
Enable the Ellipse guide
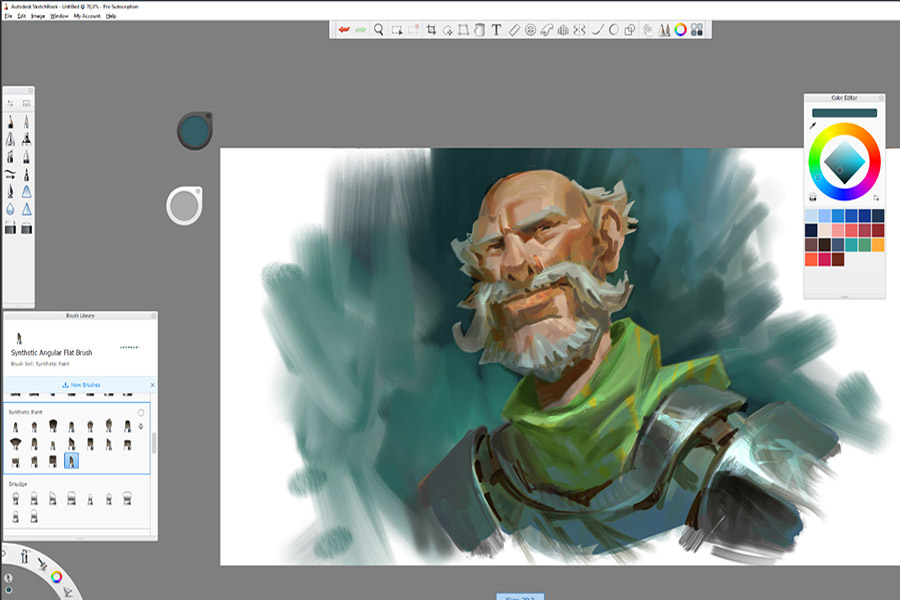pos(530,30)
